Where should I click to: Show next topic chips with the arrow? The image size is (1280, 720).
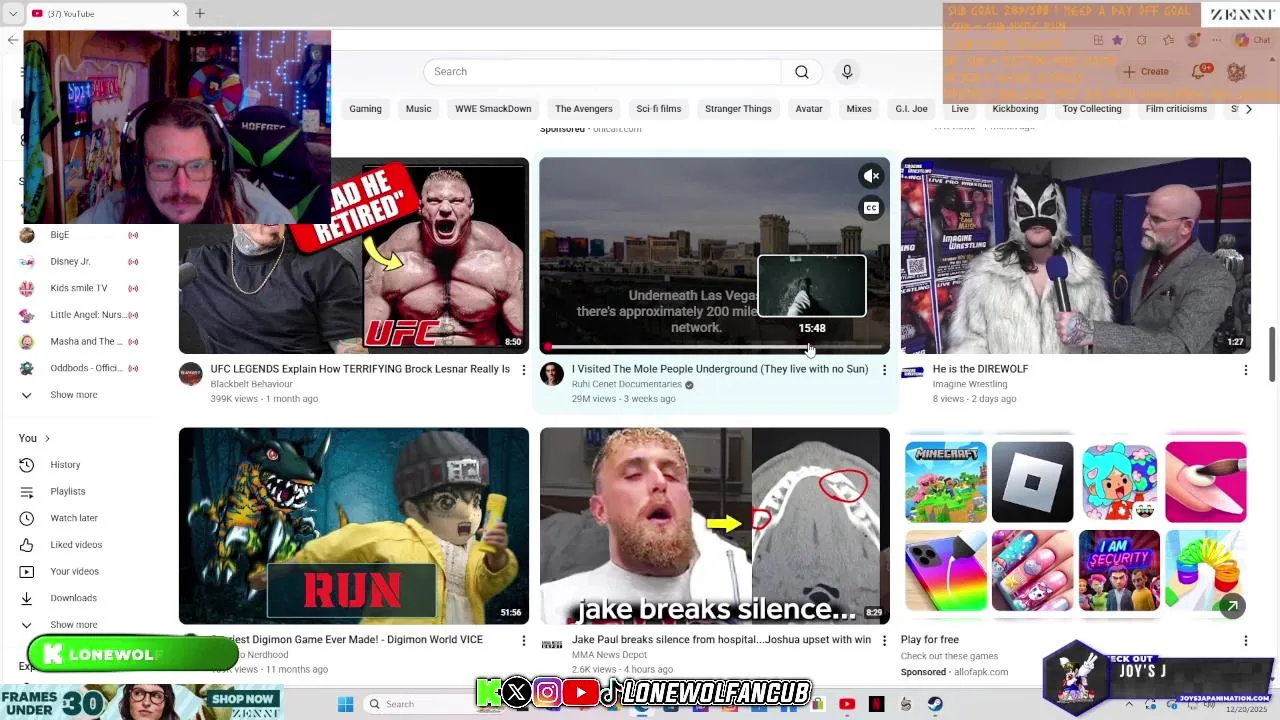tap(1248, 109)
